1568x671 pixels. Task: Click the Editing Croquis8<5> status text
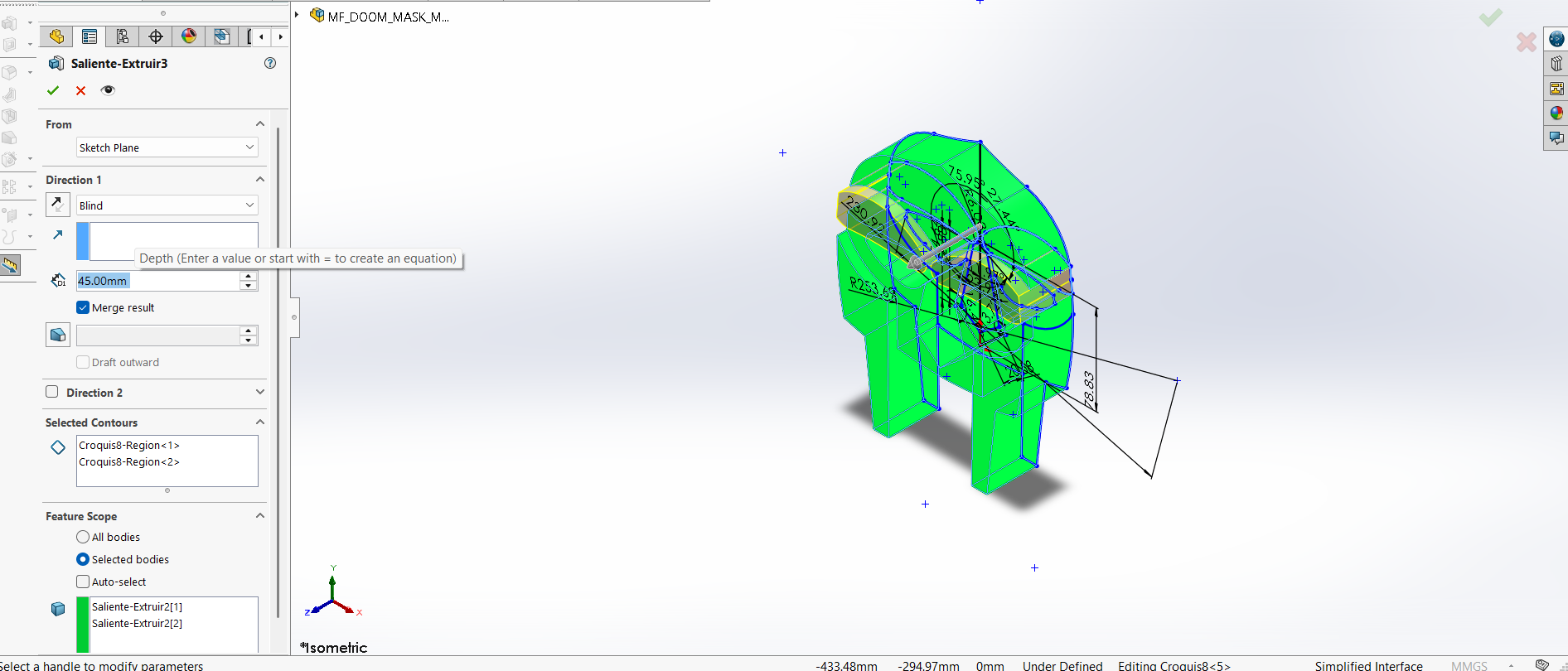(1174, 665)
